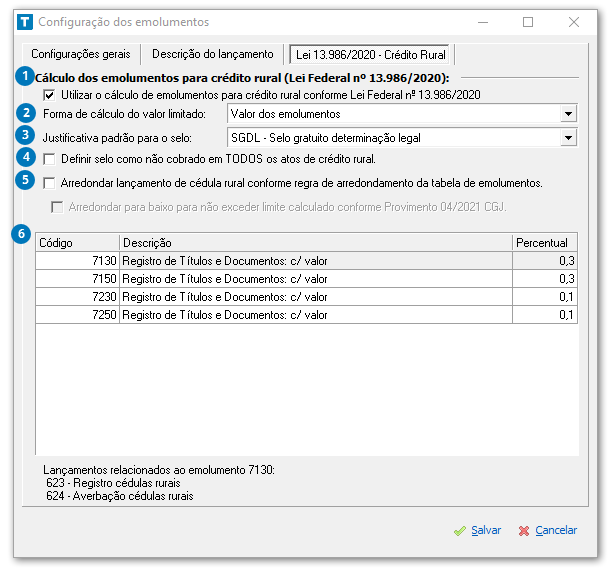This screenshot has width=611, height=571.
Task: Click '623 - Registro cédulas rurais' text
Action: point(113,483)
